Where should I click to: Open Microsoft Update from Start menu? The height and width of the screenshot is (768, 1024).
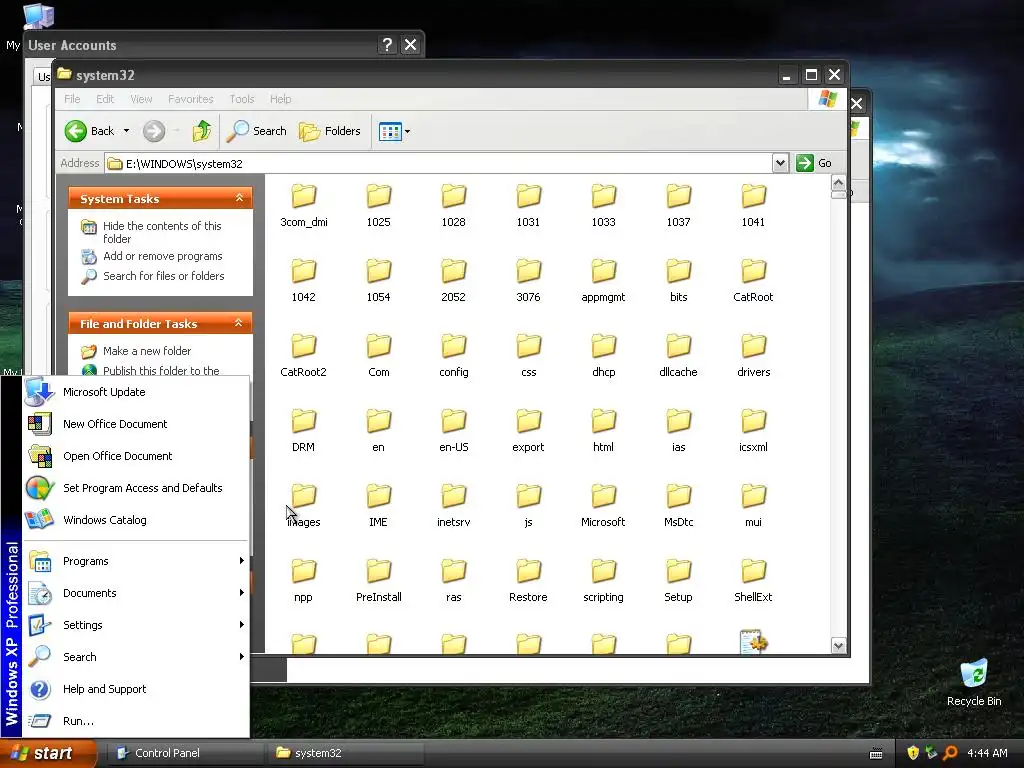(136, 392)
